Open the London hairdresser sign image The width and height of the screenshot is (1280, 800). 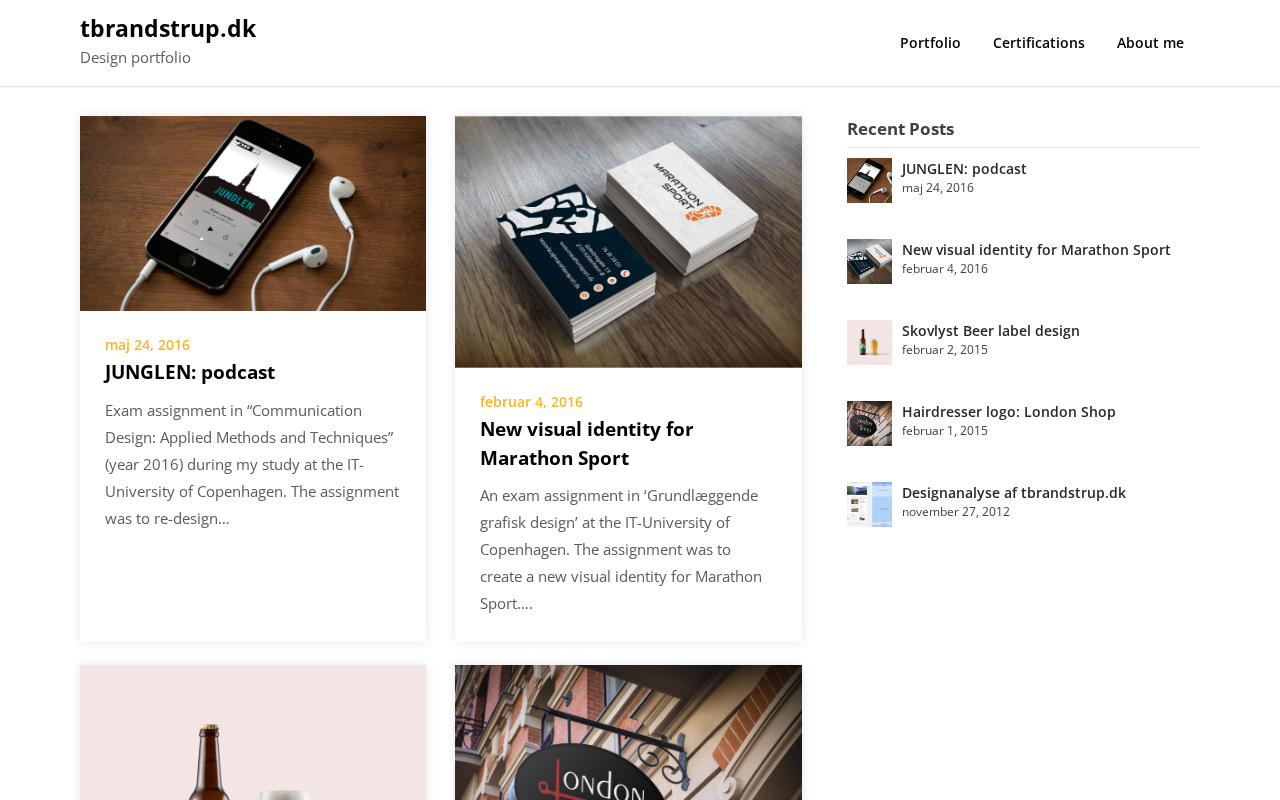point(628,732)
